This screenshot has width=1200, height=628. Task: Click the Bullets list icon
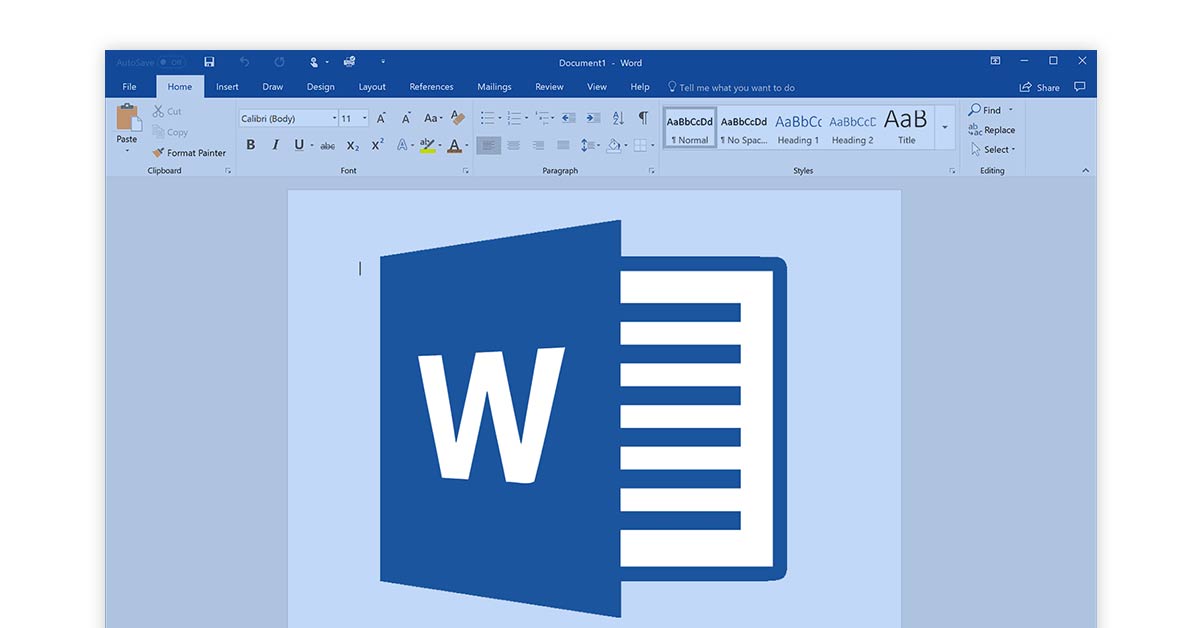point(488,118)
